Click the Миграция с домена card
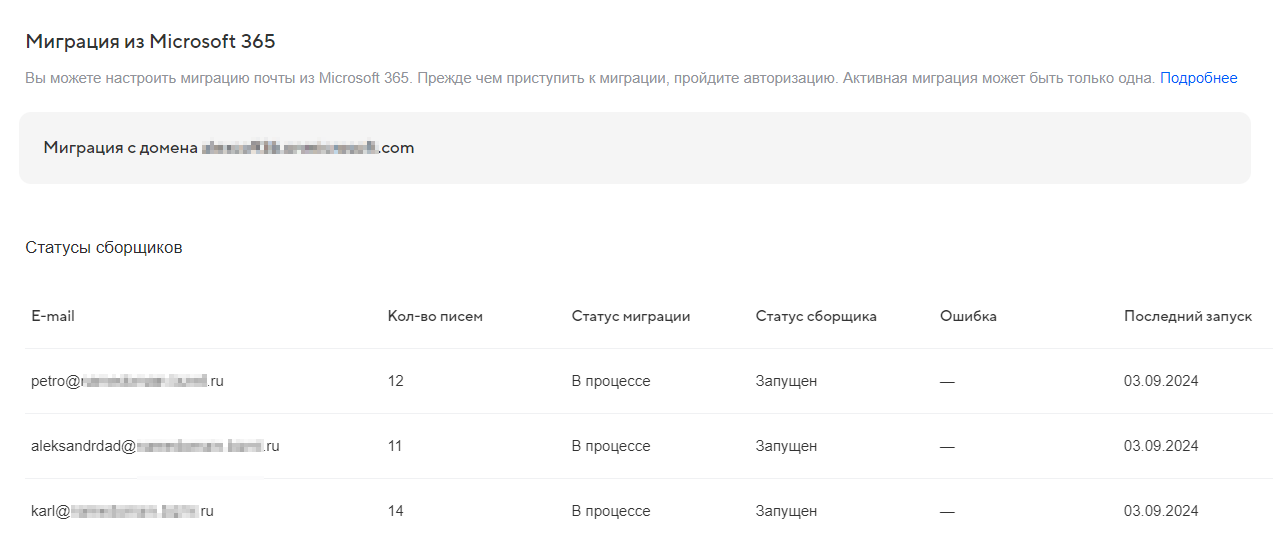 click(x=634, y=148)
